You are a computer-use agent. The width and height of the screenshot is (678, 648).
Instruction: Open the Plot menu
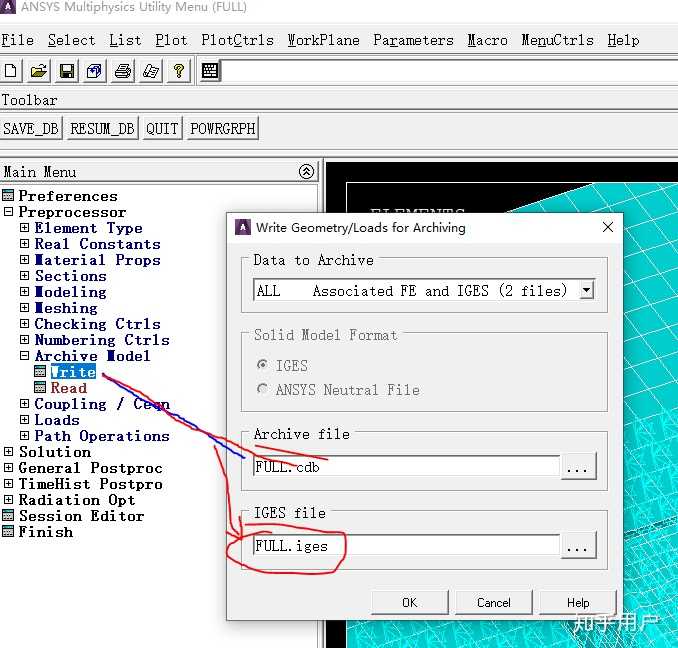tap(171, 40)
